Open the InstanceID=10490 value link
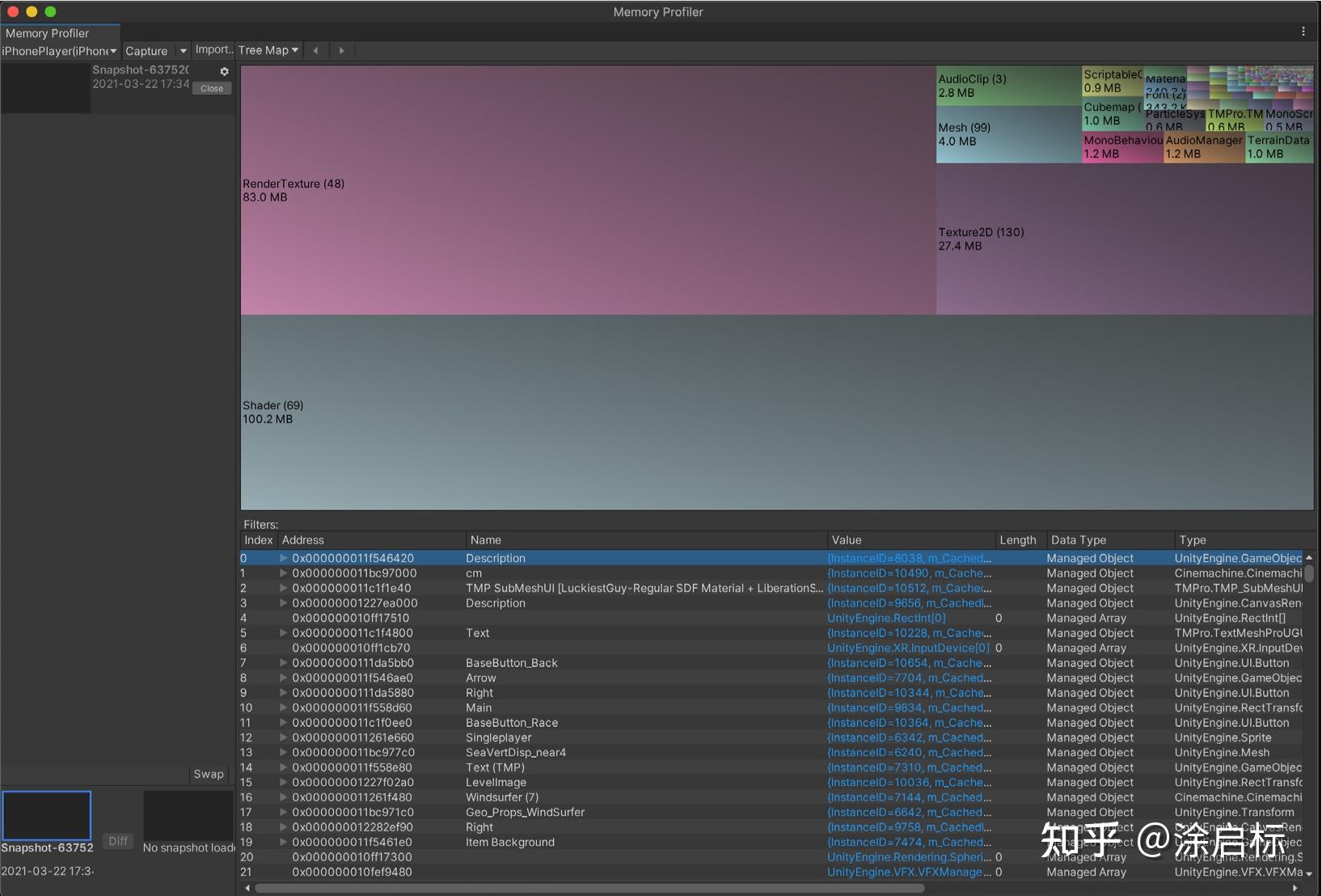1322x896 pixels. [910, 573]
